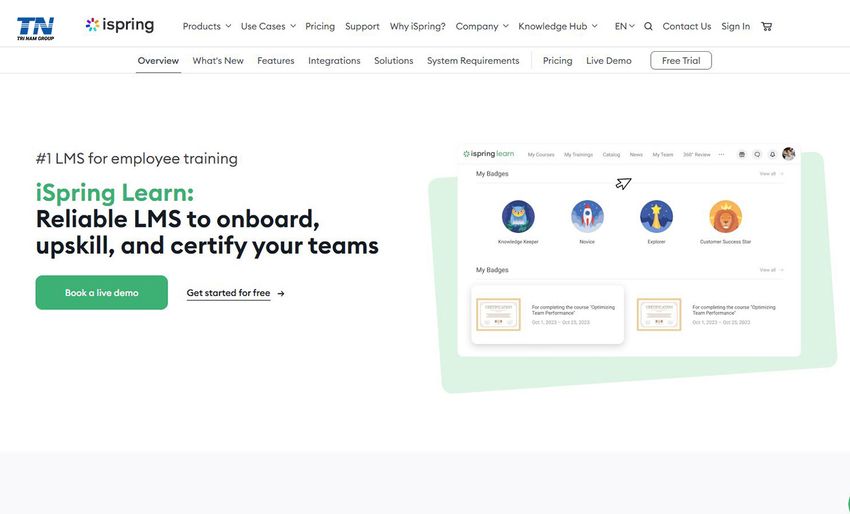Click My Trainings in the demo image

tap(578, 155)
